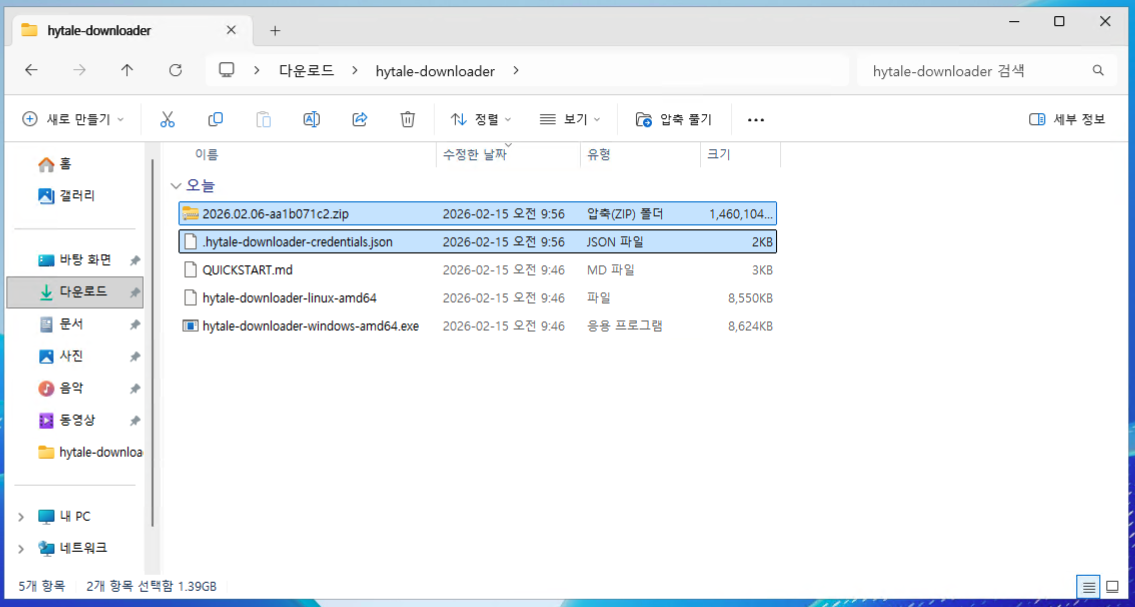1135x607 pixels.
Task: Click the 압축 풀기 extract button
Action: (x=674, y=119)
